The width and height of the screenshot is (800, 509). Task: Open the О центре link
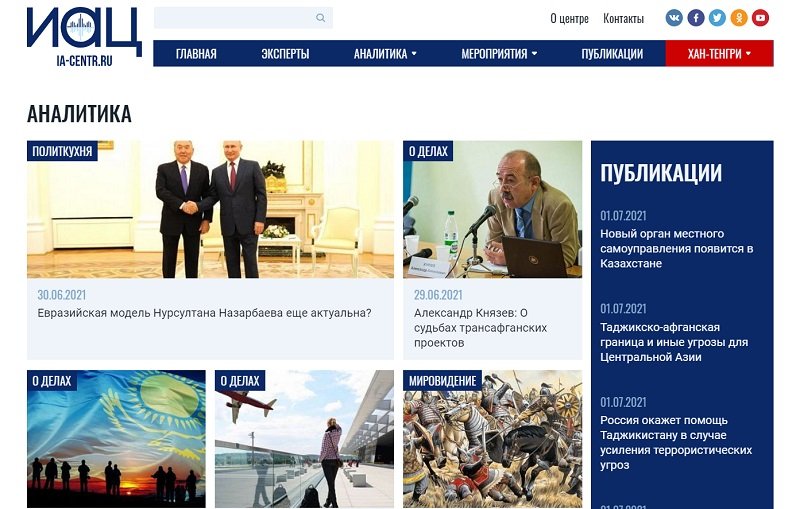tap(569, 18)
